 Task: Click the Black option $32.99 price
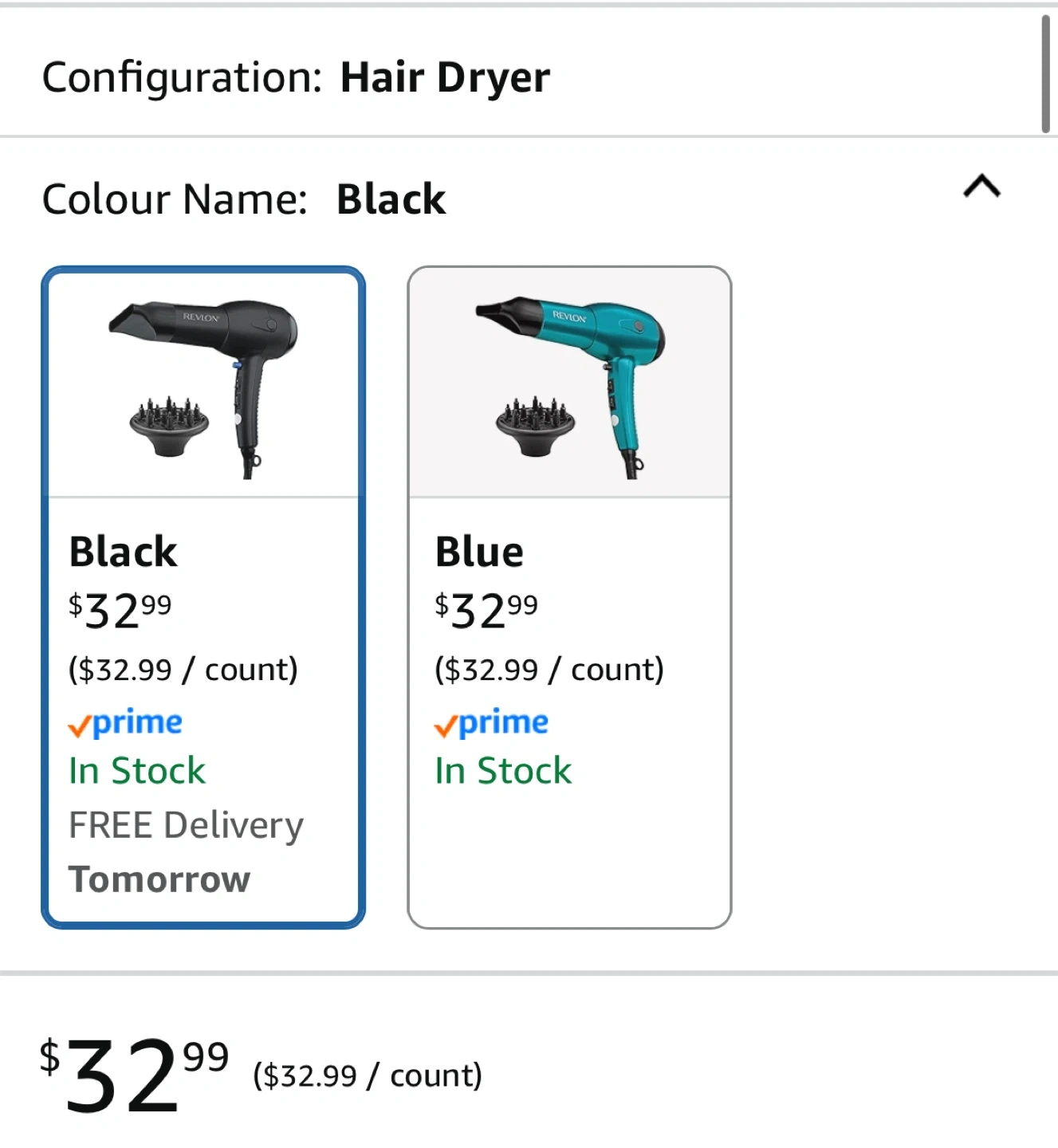120,611
